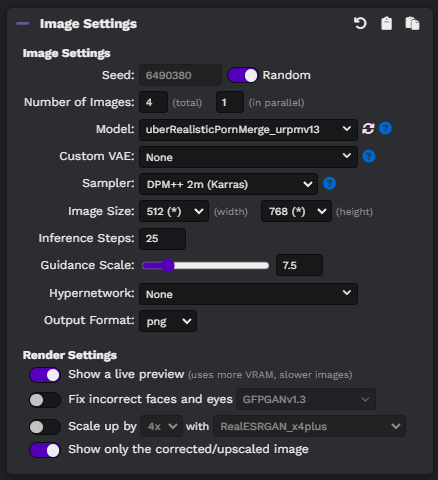
Task: Open the Sampler dropdown showing DPM++ 2m (Karras)
Action: [228, 184]
